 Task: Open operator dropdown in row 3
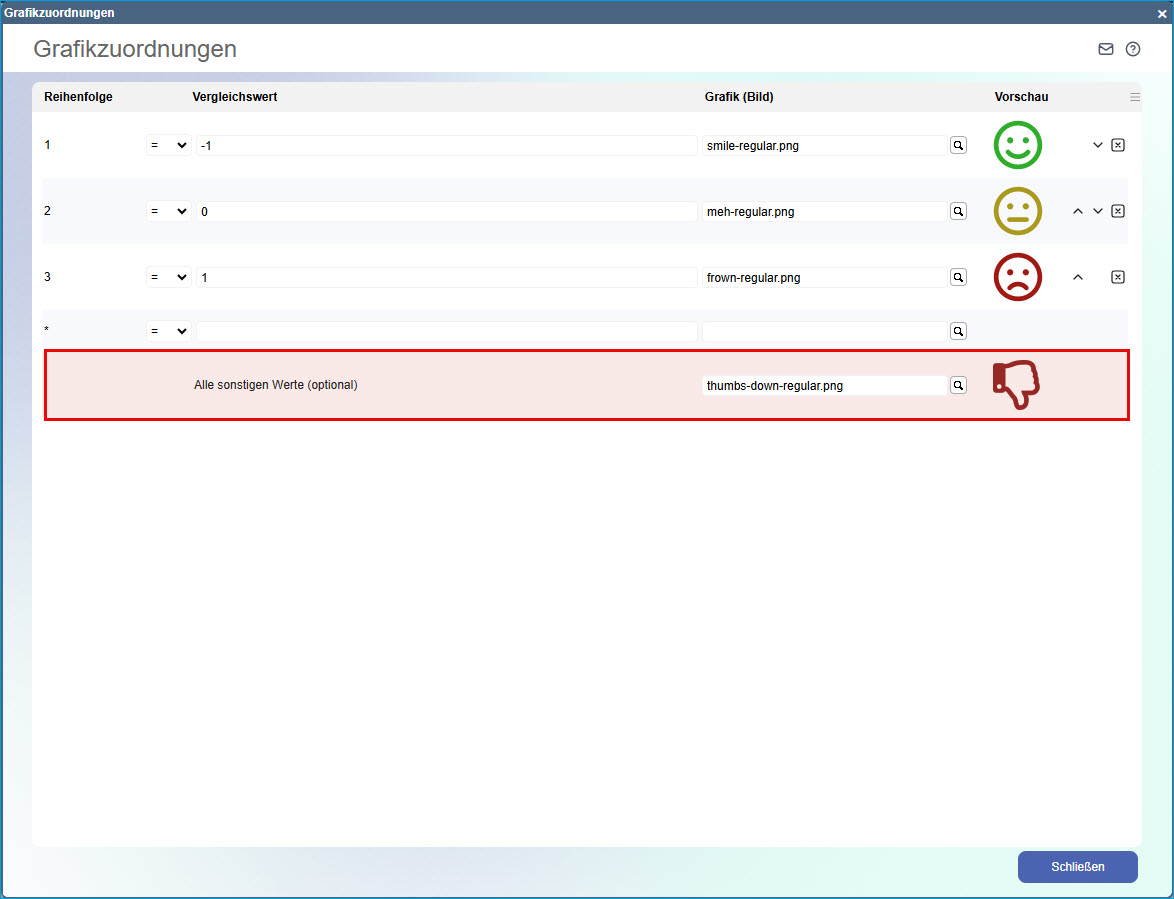point(168,277)
